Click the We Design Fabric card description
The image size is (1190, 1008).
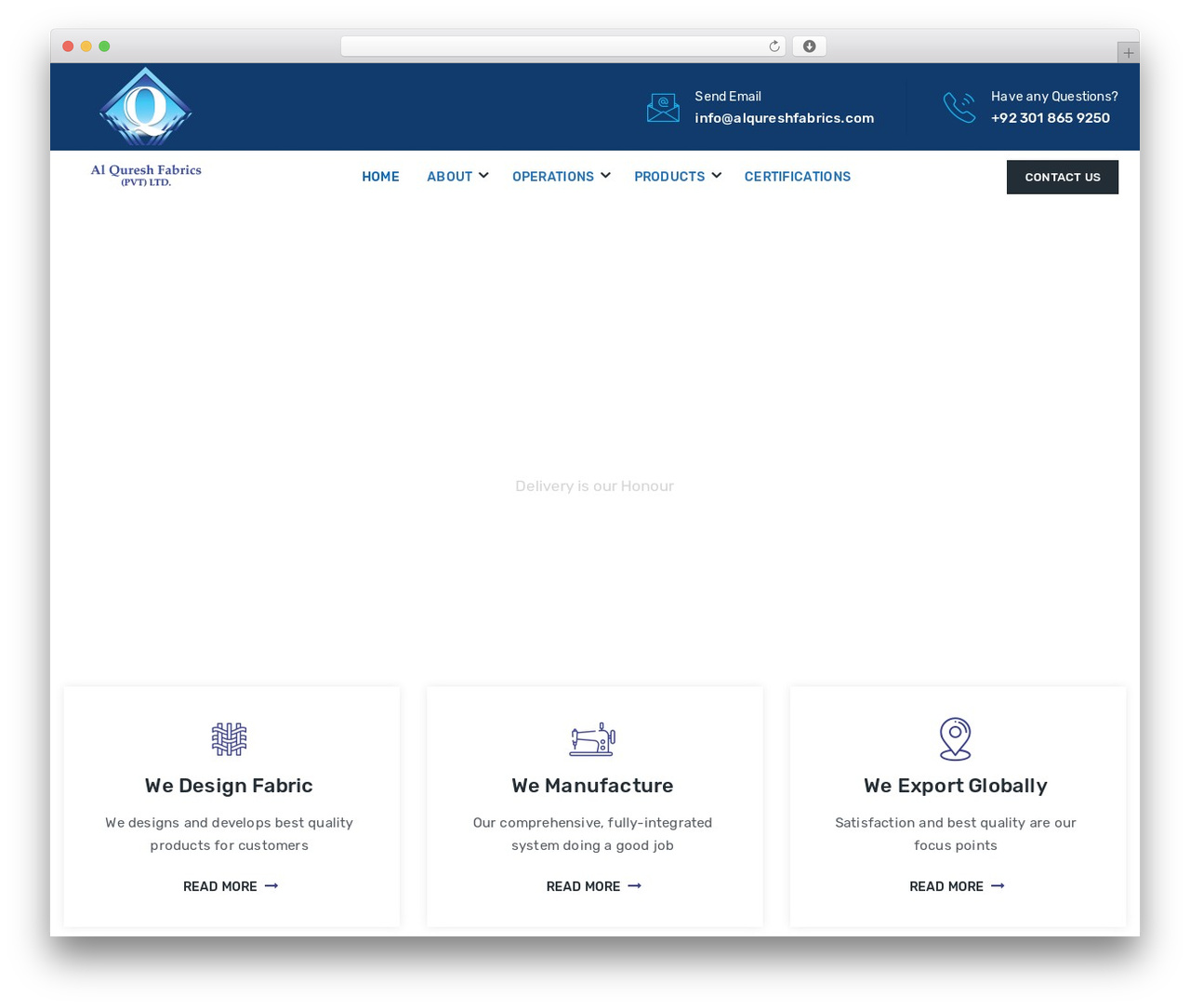pos(229,834)
